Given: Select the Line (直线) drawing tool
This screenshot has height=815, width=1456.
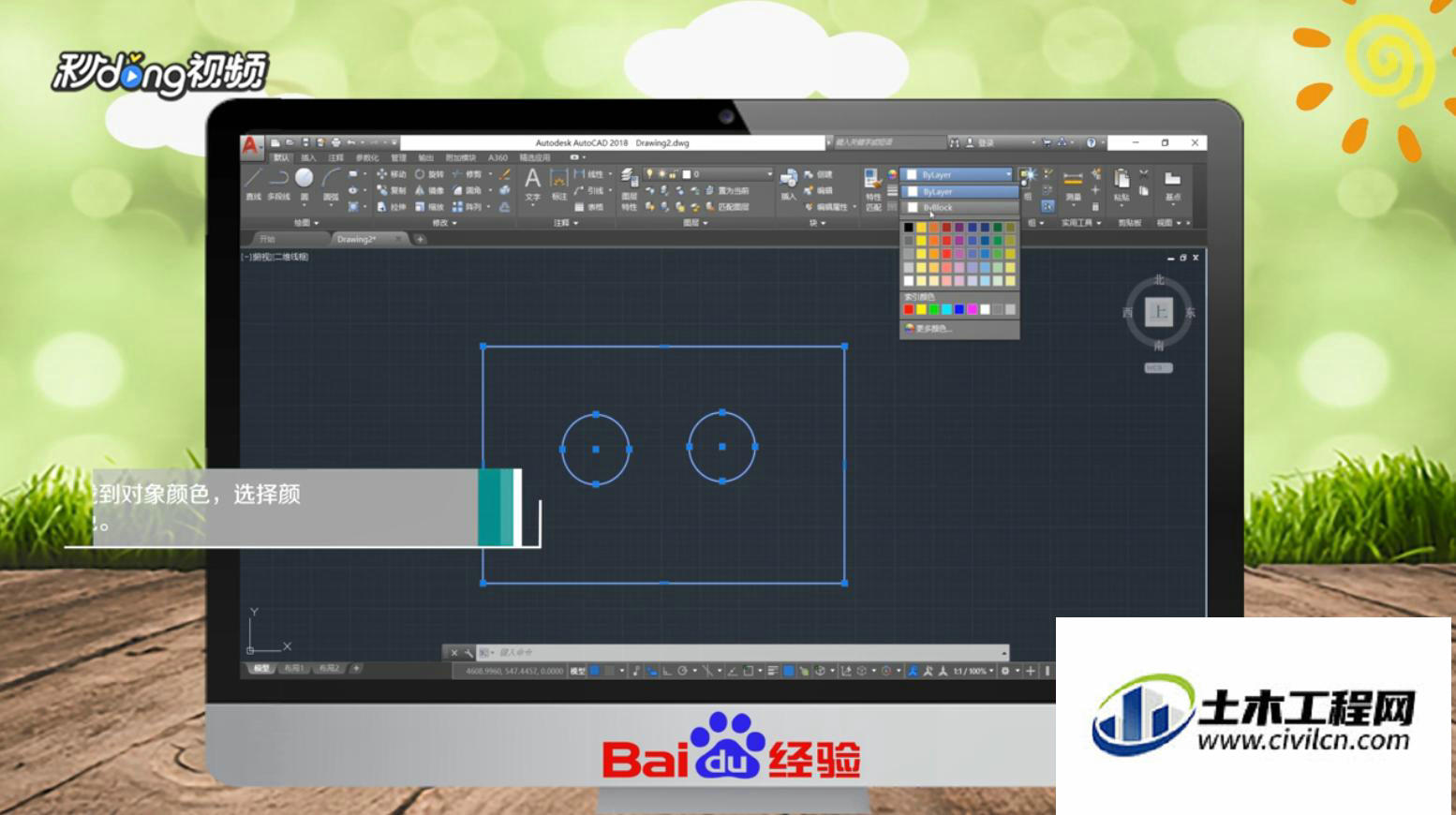Looking at the screenshot, I should click(x=253, y=184).
